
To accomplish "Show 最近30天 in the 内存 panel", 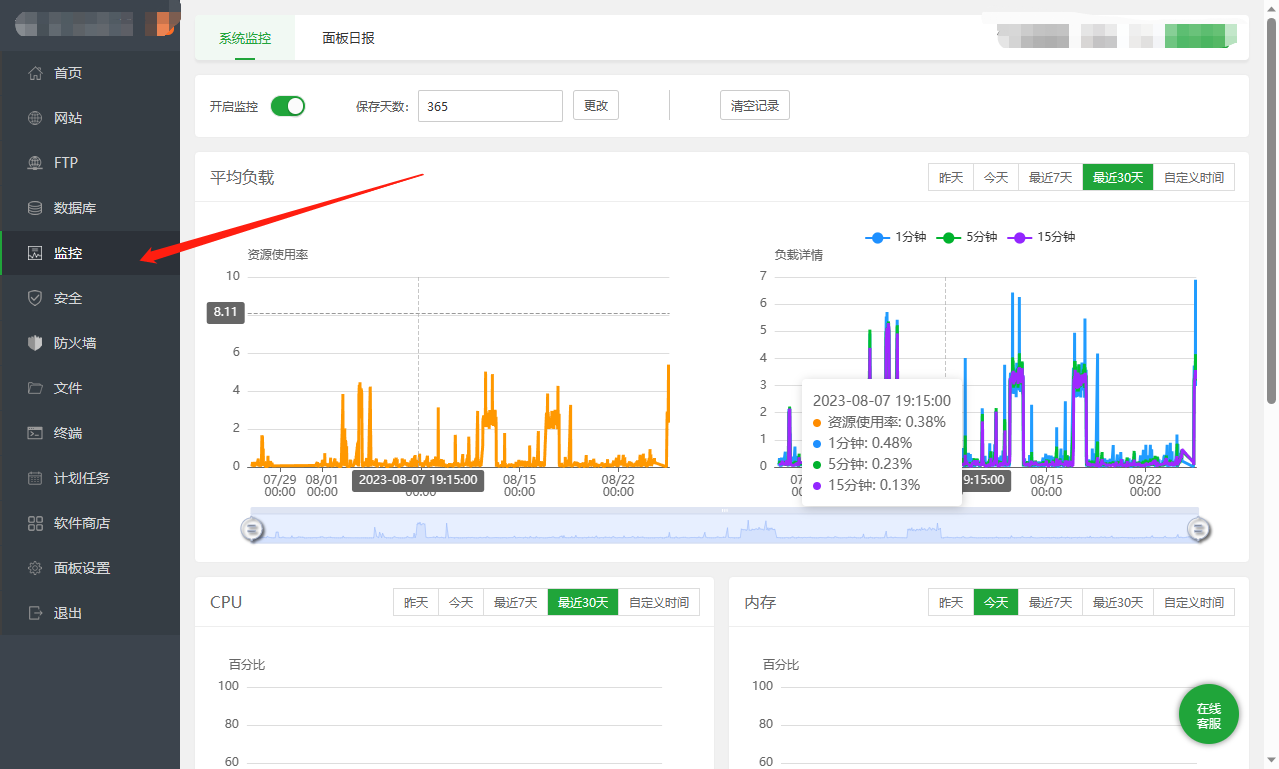I will (1118, 602).
